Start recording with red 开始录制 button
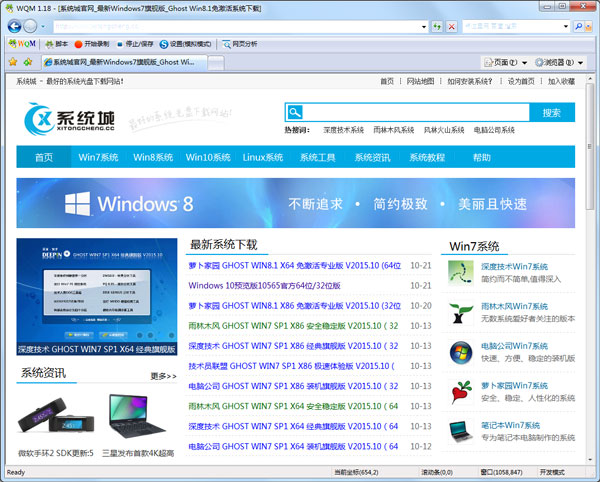The height and width of the screenshot is (482, 600). 92,44
